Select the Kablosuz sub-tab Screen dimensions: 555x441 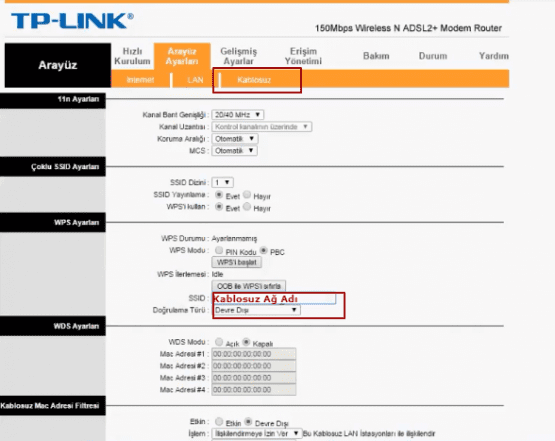point(254,80)
